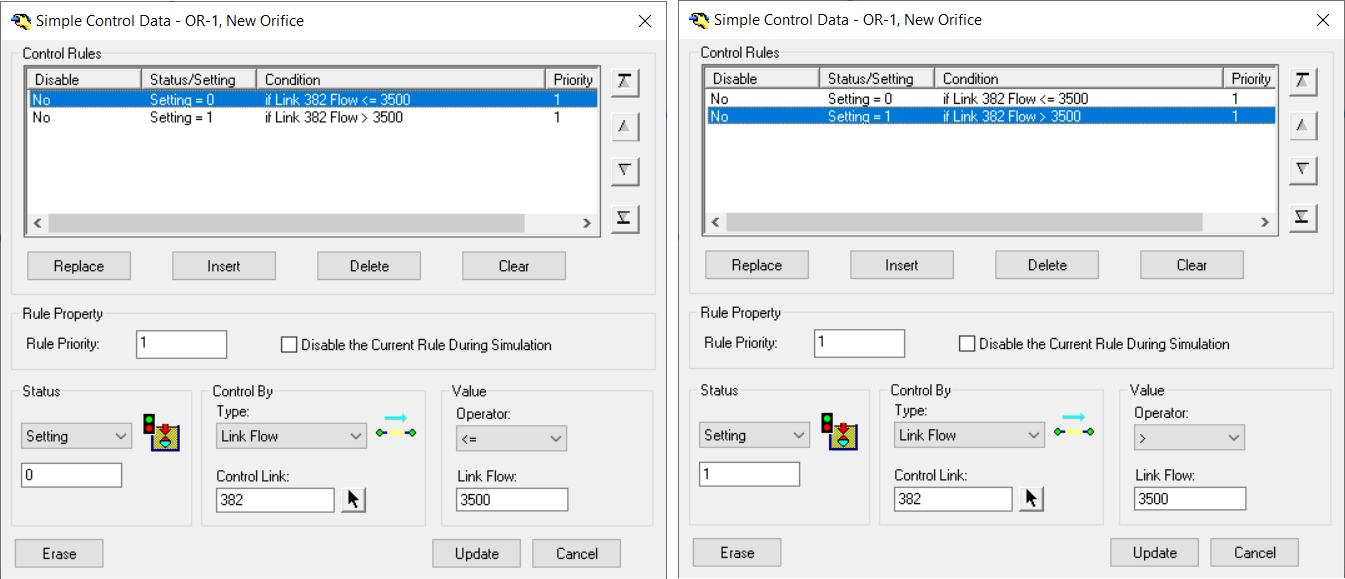Erase the rule fields
Image resolution: width=1345 pixels, height=579 pixels.
coord(58,553)
